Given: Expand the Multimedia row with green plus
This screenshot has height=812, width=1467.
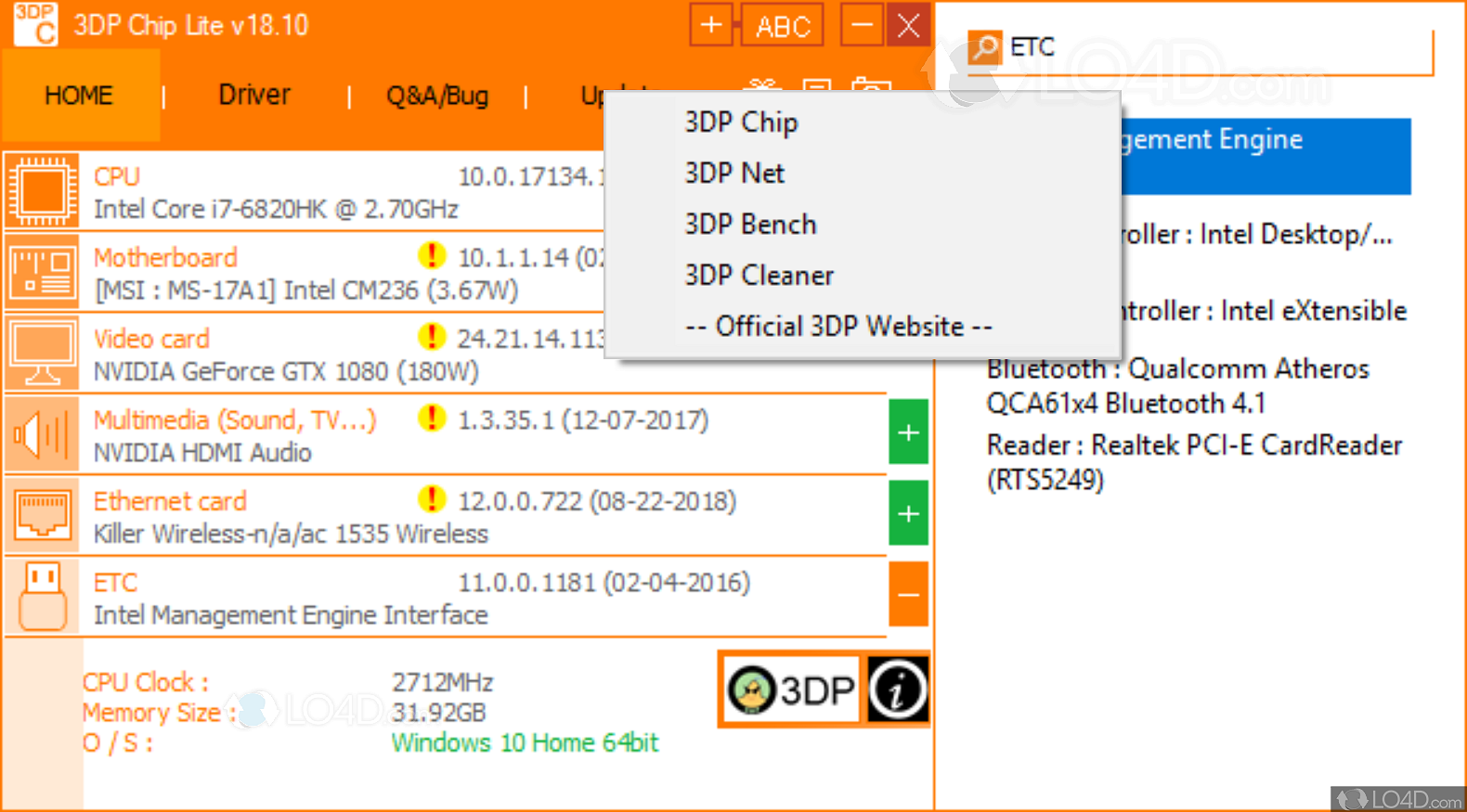Looking at the screenshot, I should click(908, 432).
